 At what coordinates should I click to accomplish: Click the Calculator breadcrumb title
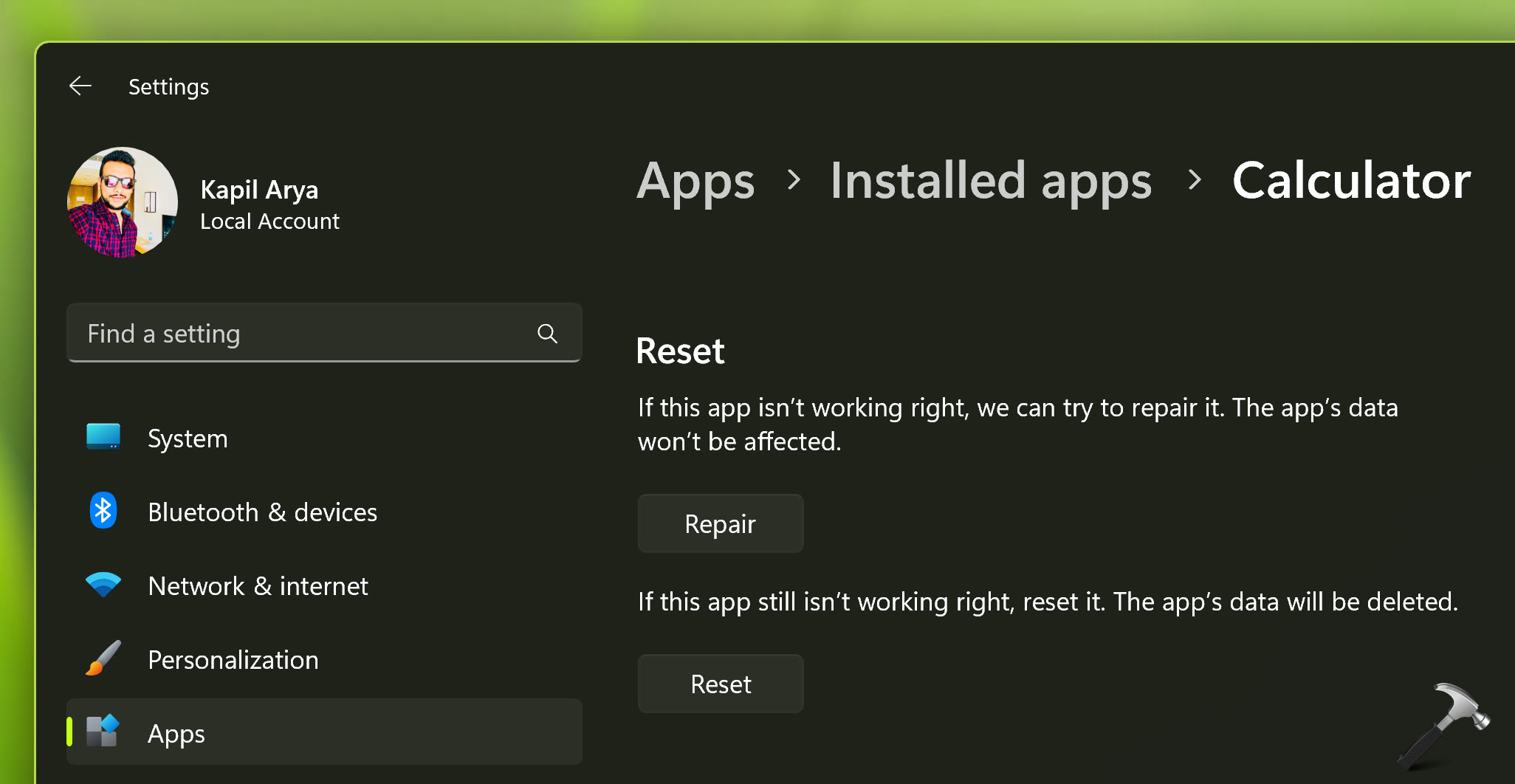pyautogui.click(x=1351, y=181)
